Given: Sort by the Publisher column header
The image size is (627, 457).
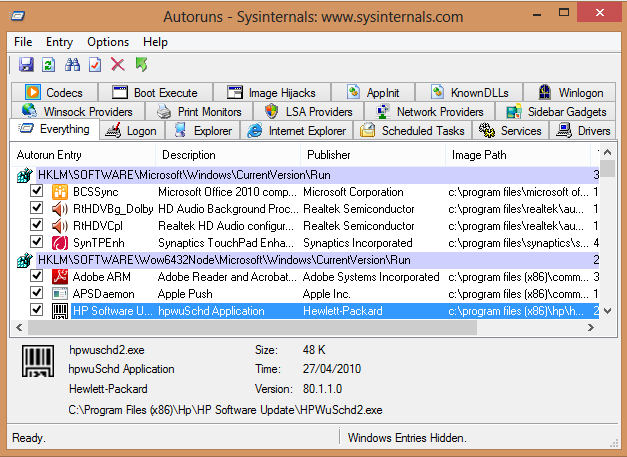Looking at the screenshot, I should point(373,155).
